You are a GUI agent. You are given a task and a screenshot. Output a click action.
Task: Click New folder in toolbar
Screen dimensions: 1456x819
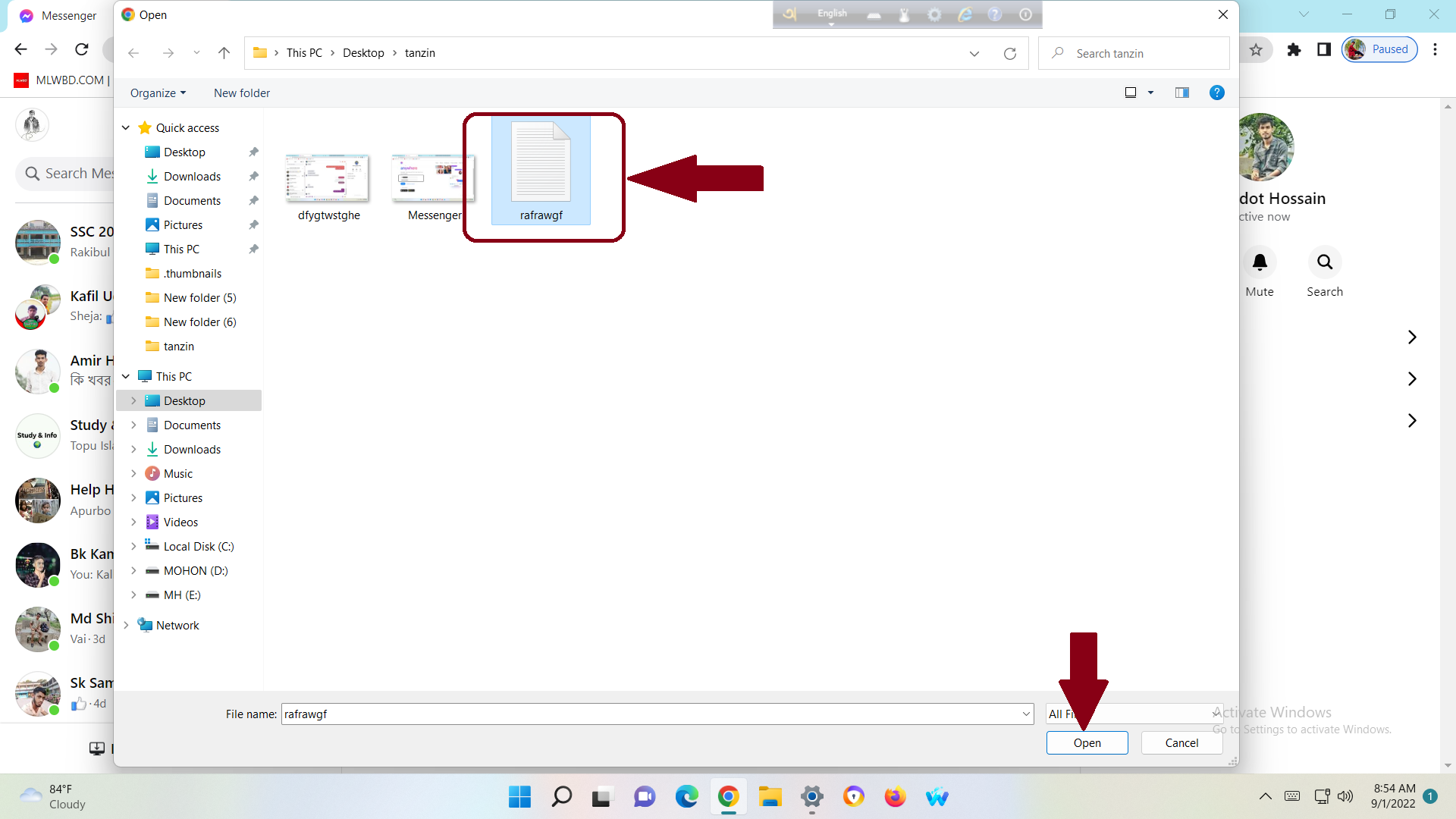pyautogui.click(x=242, y=93)
